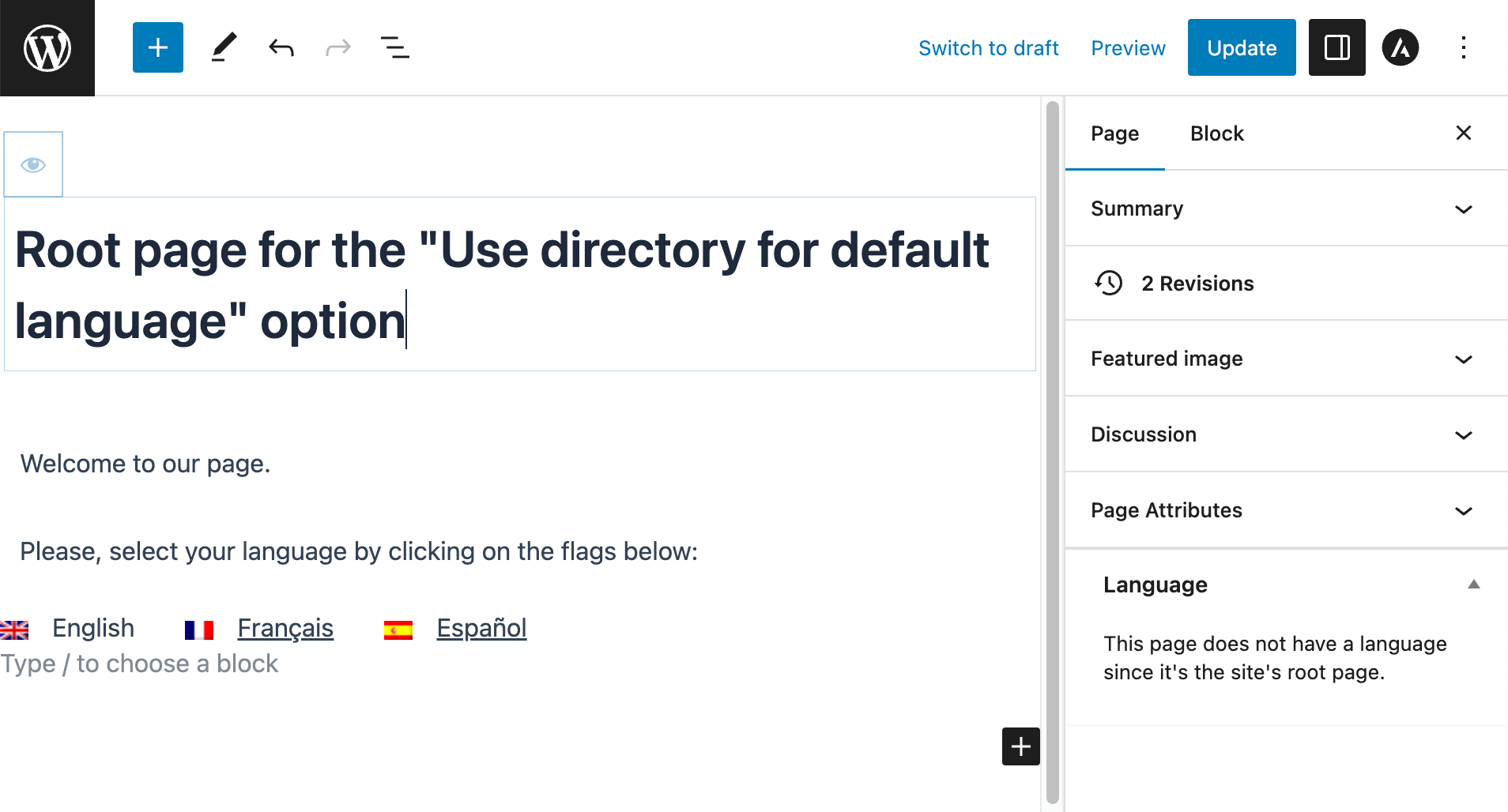Toggle the eye visibility icon above title

pyautogui.click(x=33, y=164)
